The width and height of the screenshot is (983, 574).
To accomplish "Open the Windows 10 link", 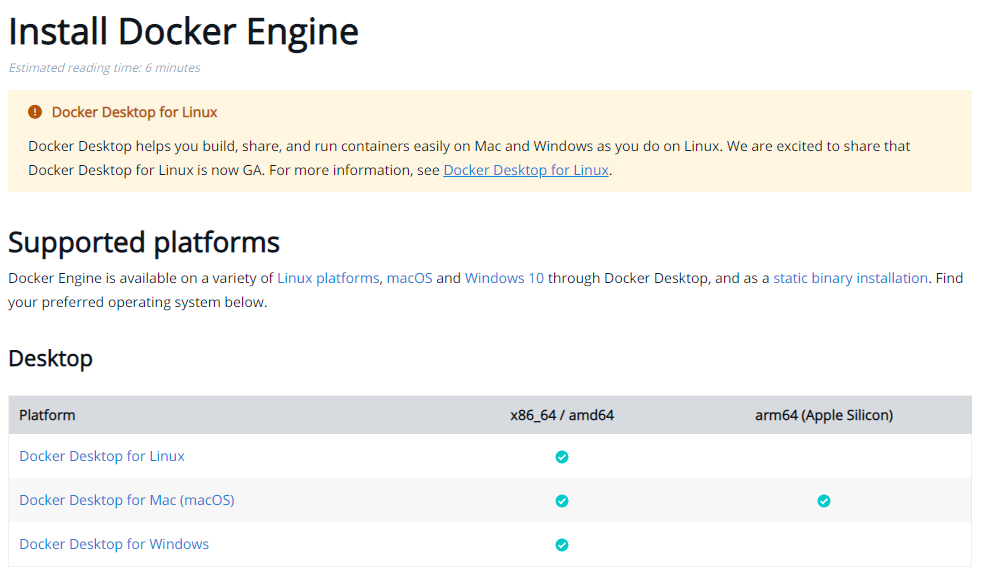I will [504, 278].
